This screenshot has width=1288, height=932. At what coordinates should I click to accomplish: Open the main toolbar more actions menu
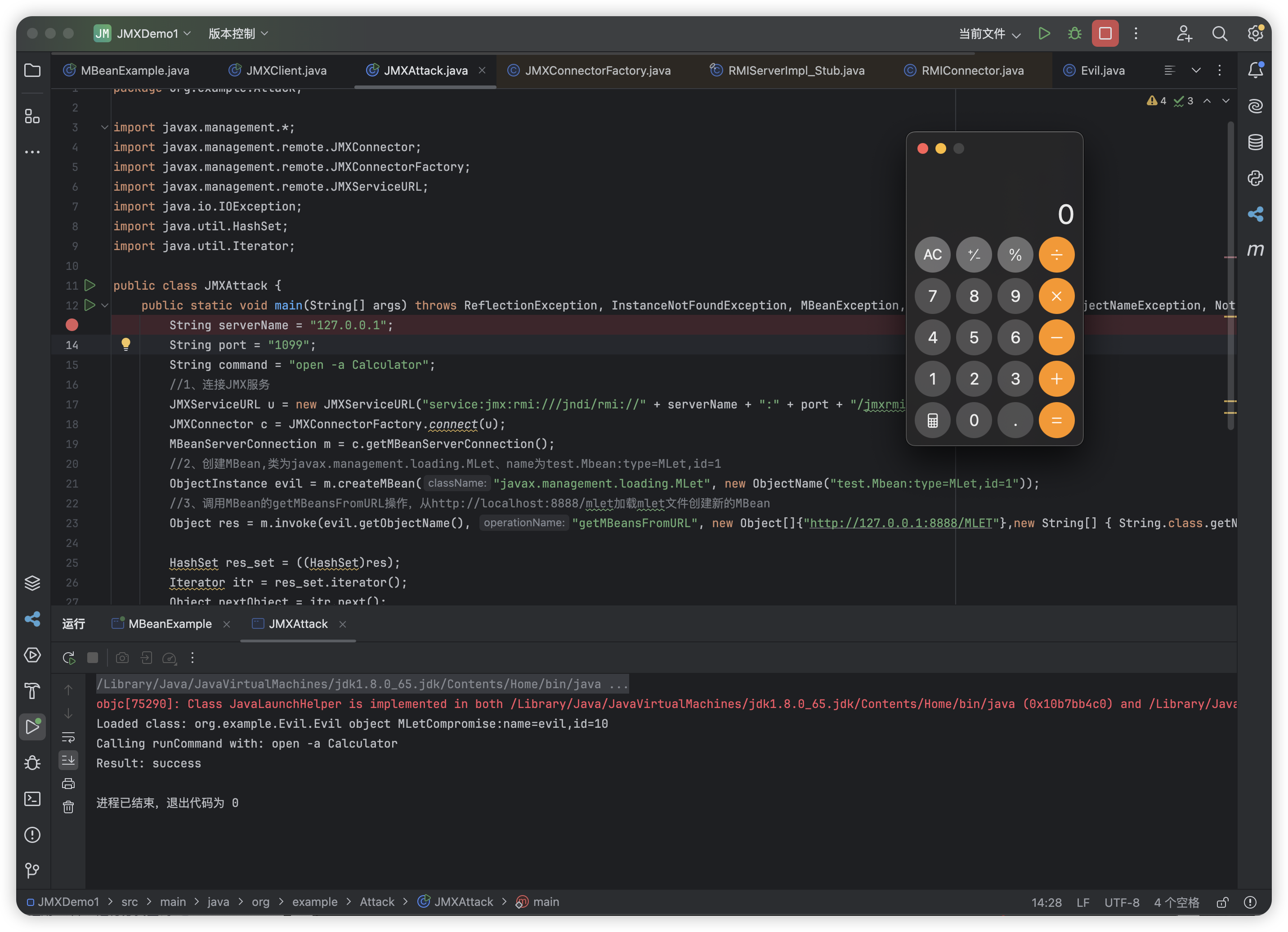(1136, 33)
